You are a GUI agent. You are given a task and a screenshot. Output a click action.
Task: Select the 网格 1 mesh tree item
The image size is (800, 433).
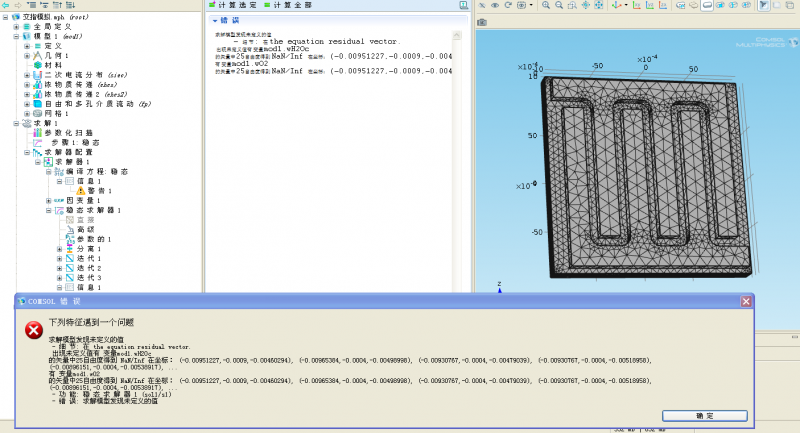[x=54, y=113]
